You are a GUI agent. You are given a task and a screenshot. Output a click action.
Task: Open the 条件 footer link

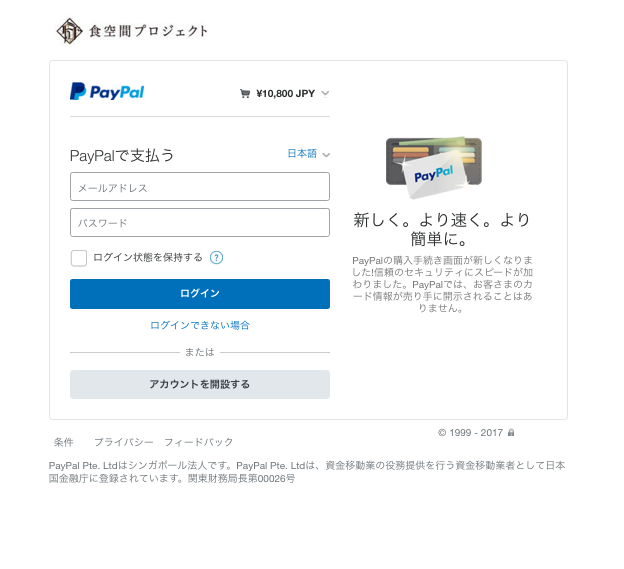click(x=64, y=442)
